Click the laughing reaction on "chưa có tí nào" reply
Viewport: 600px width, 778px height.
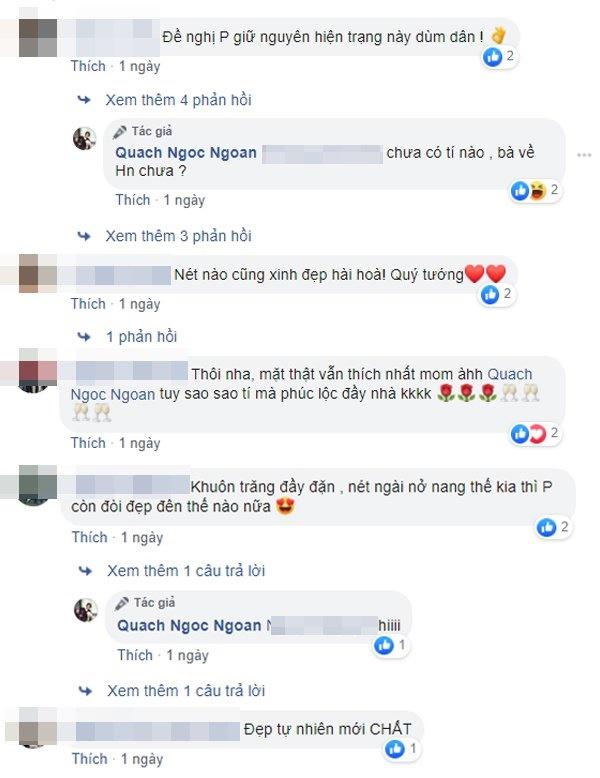click(x=537, y=191)
